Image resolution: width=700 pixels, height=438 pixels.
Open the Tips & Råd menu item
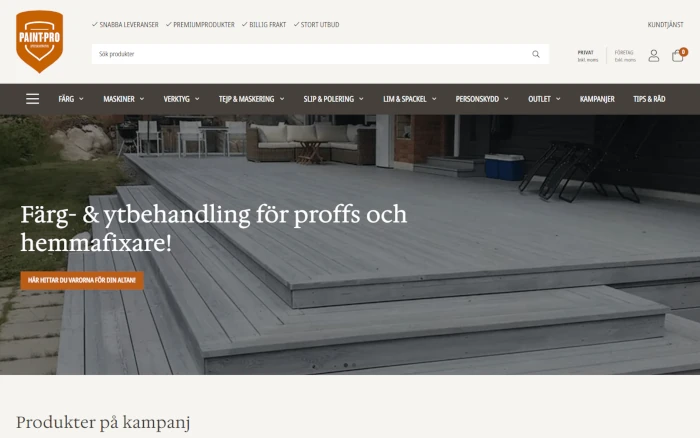[x=649, y=99]
